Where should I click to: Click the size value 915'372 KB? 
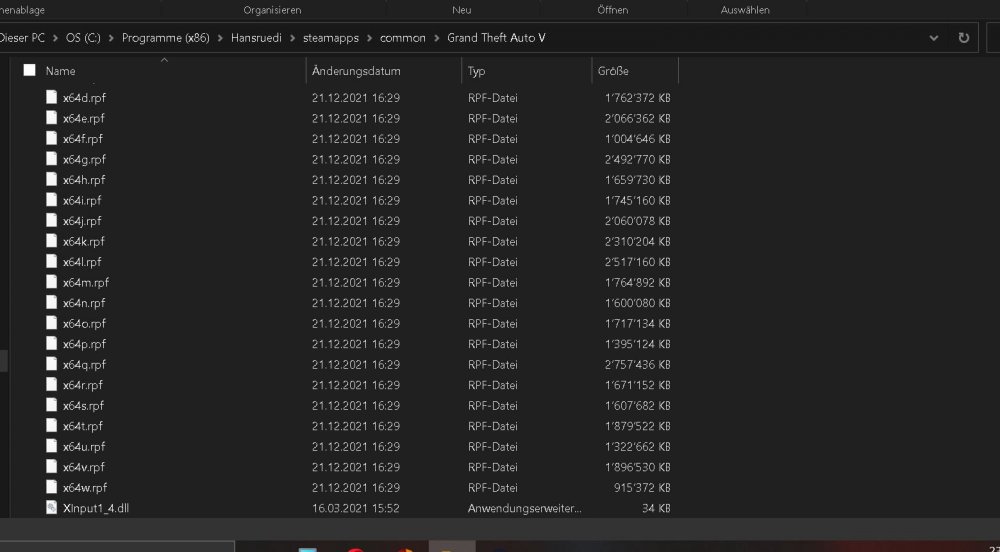pyautogui.click(x=642, y=488)
